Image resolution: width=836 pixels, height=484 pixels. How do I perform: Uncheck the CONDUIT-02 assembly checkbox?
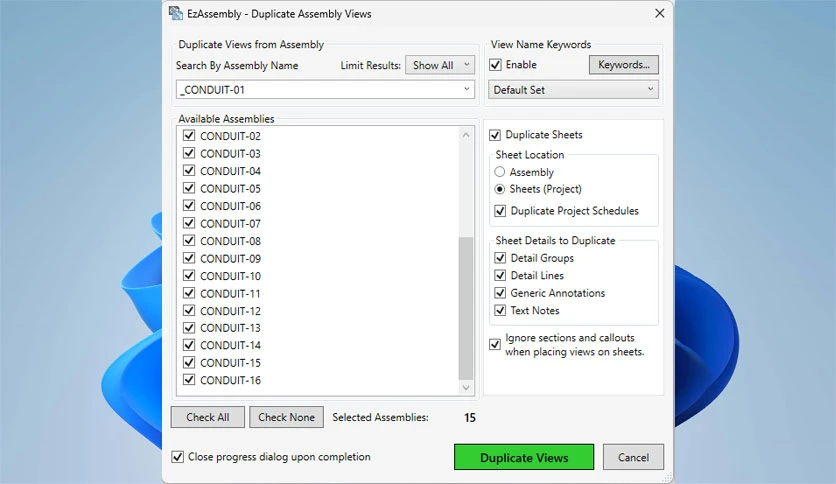(x=189, y=135)
